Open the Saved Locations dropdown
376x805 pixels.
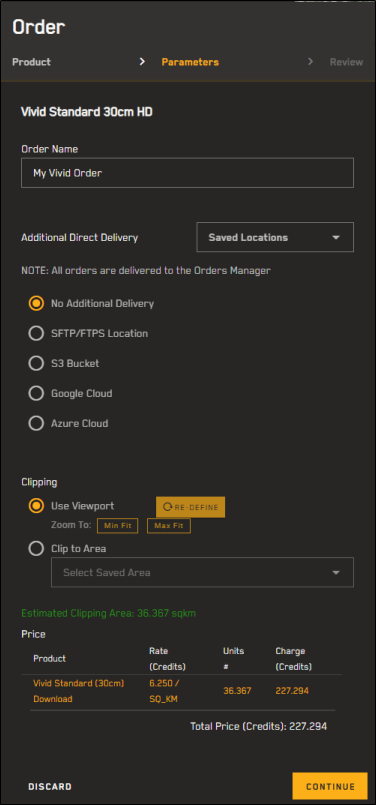pos(275,237)
